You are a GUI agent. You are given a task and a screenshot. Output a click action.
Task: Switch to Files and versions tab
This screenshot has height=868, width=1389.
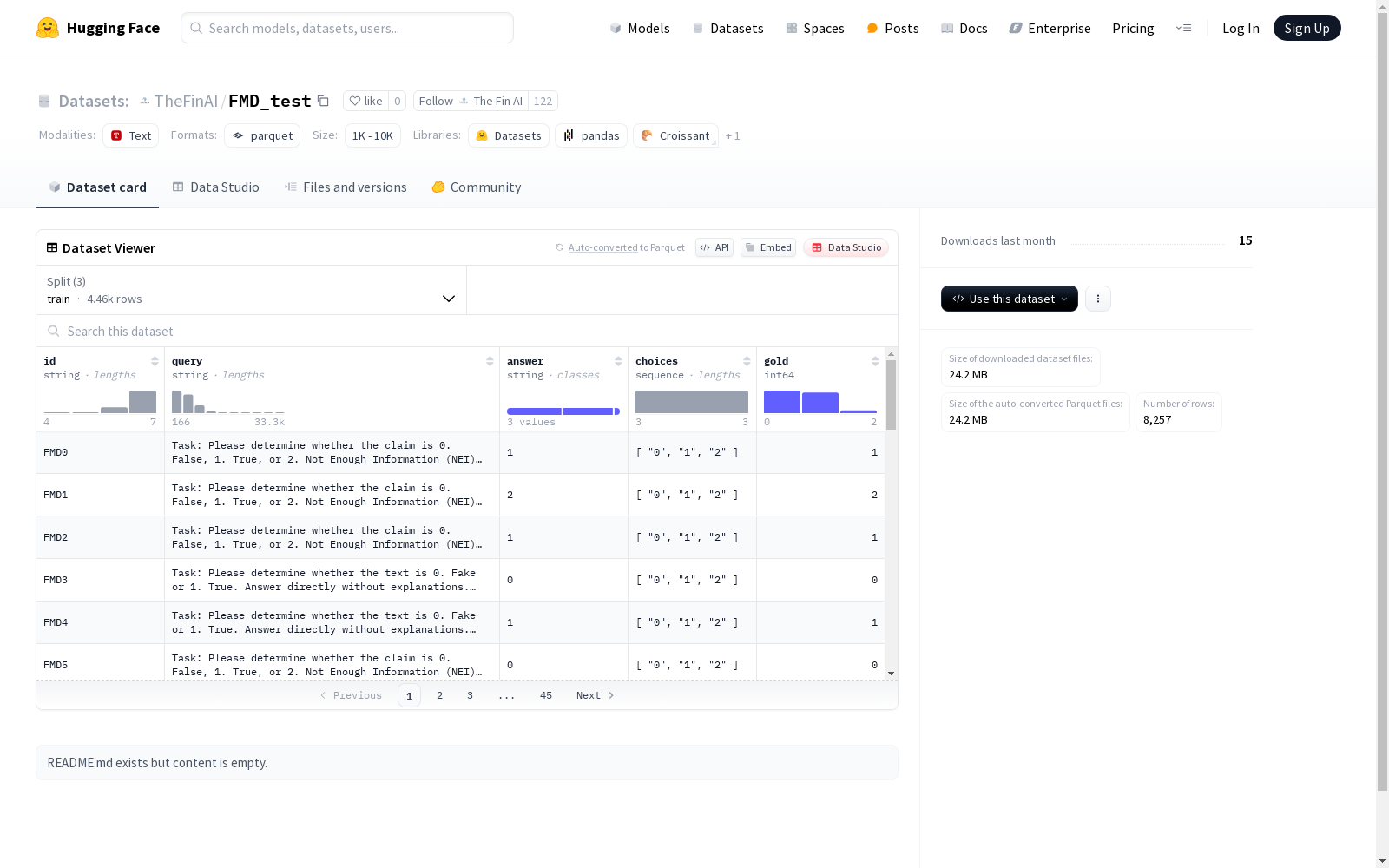(x=346, y=187)
